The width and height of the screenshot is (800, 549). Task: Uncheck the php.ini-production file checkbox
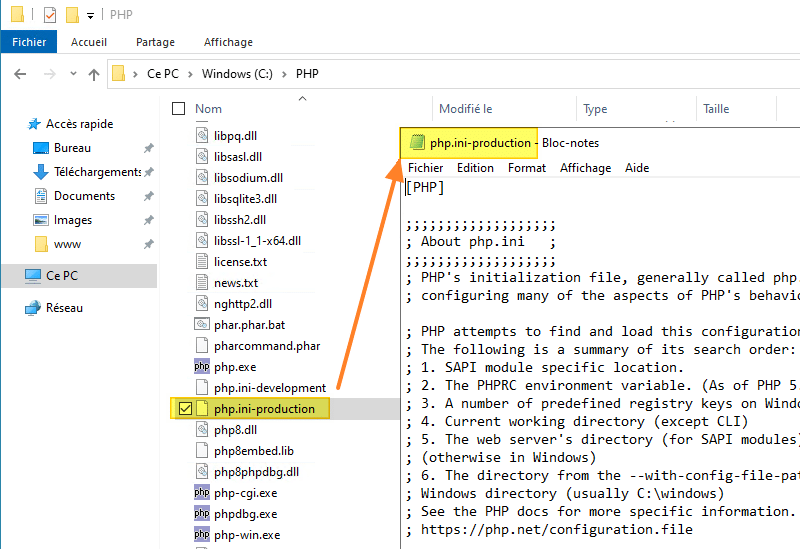point(184,408)
